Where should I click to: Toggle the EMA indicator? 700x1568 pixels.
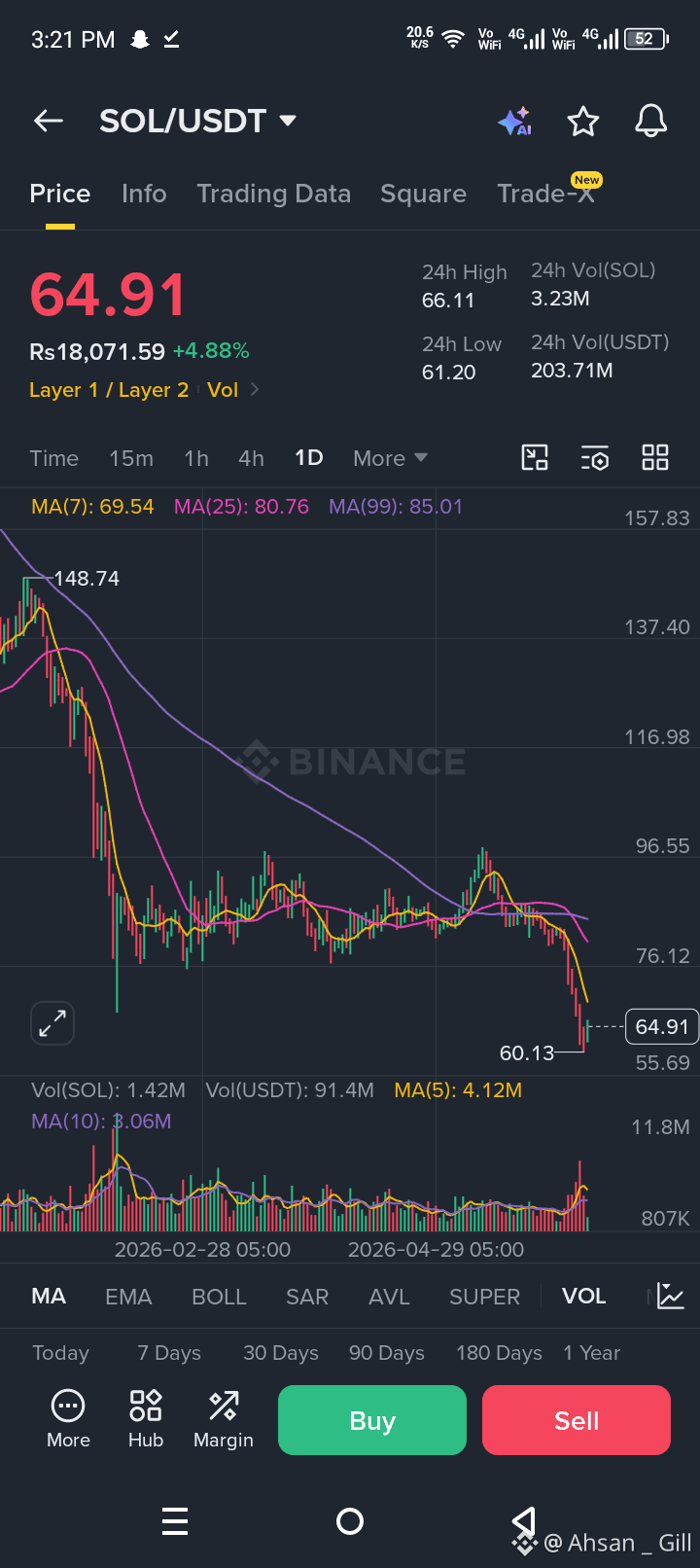(128, 1296)
